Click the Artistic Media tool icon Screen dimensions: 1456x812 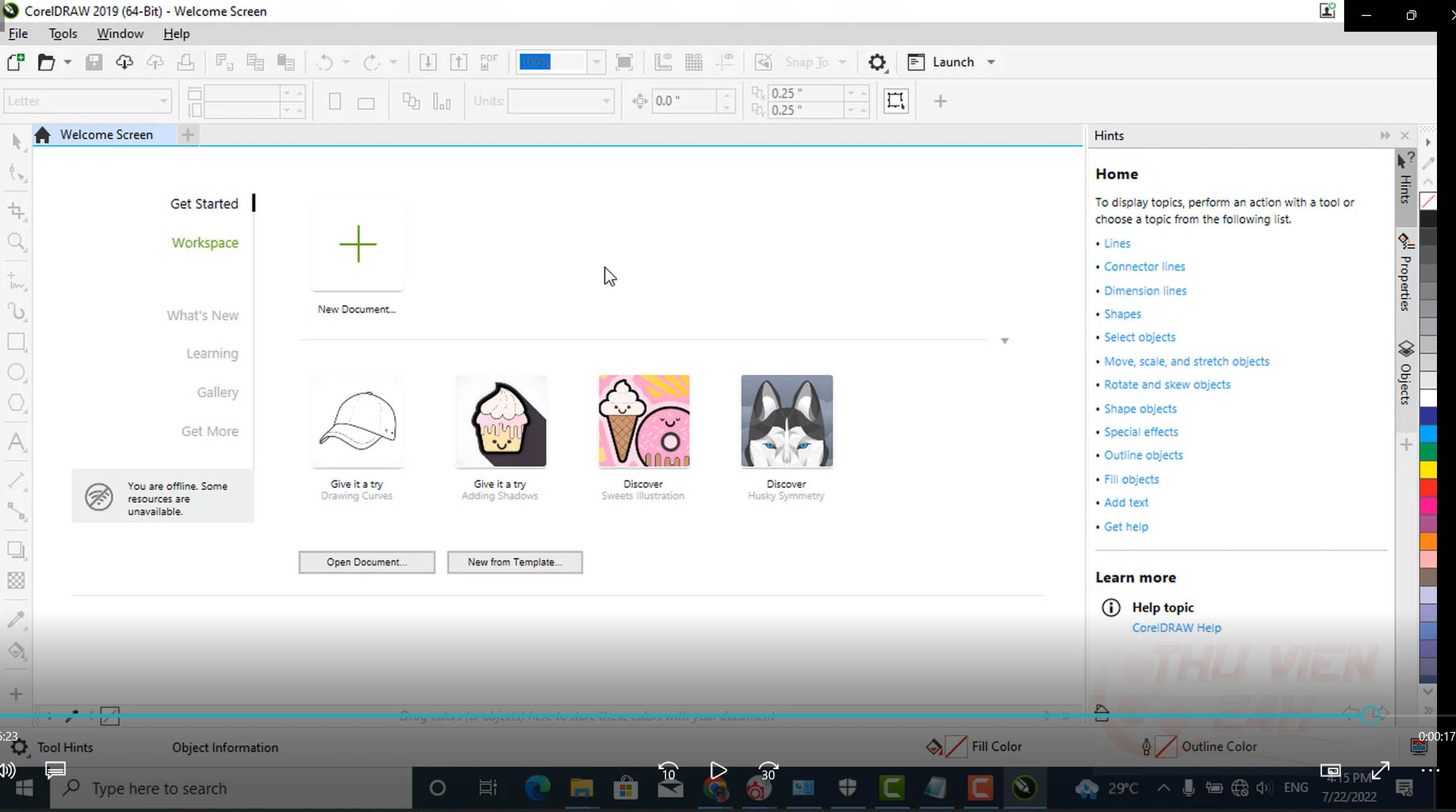tap(17, 311)
